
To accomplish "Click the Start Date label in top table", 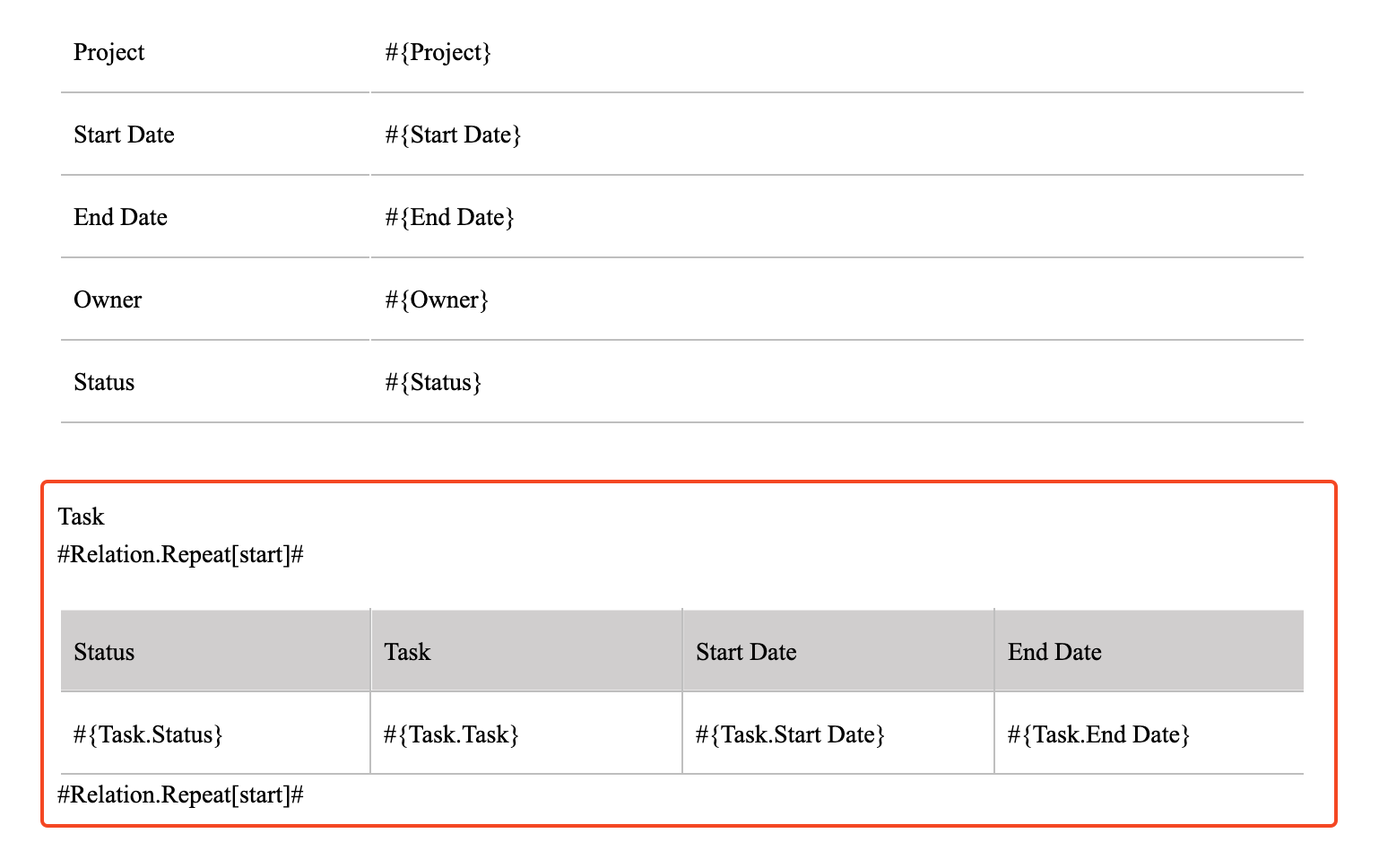I will [x=124, y=135].
